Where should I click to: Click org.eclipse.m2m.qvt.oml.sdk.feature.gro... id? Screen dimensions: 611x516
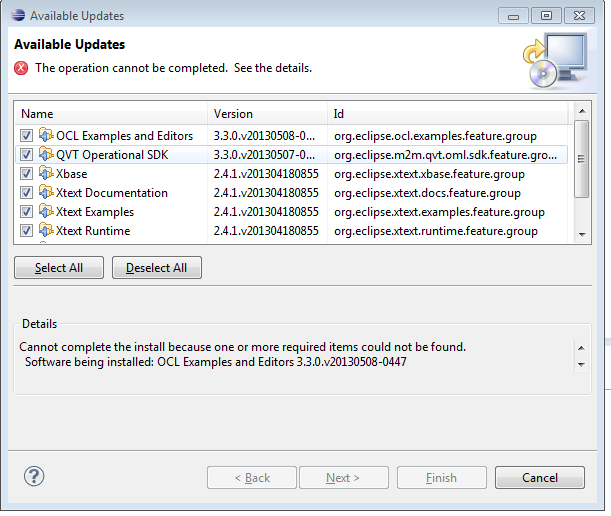pos(445,155)
